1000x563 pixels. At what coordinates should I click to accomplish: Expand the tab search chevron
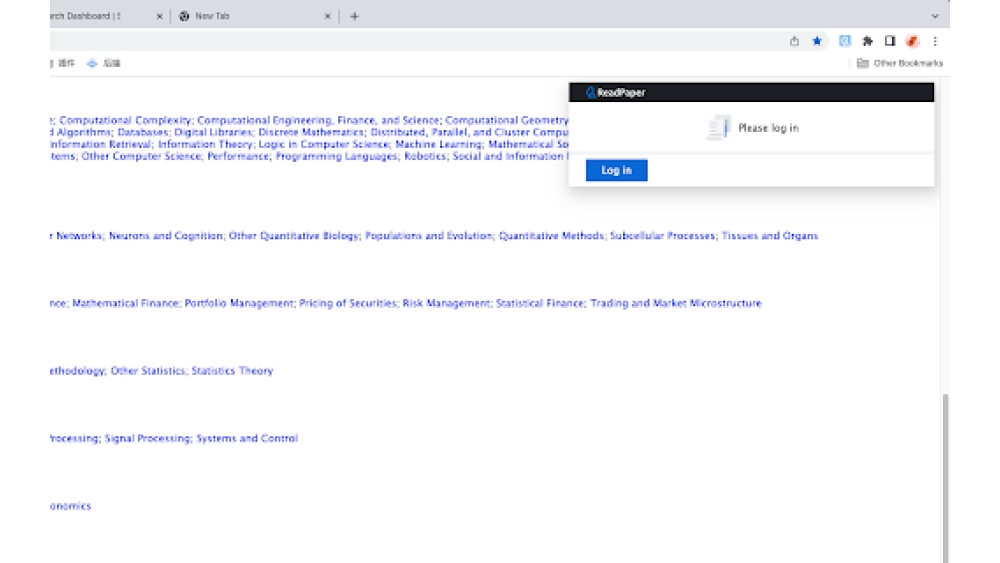point(935,17)
